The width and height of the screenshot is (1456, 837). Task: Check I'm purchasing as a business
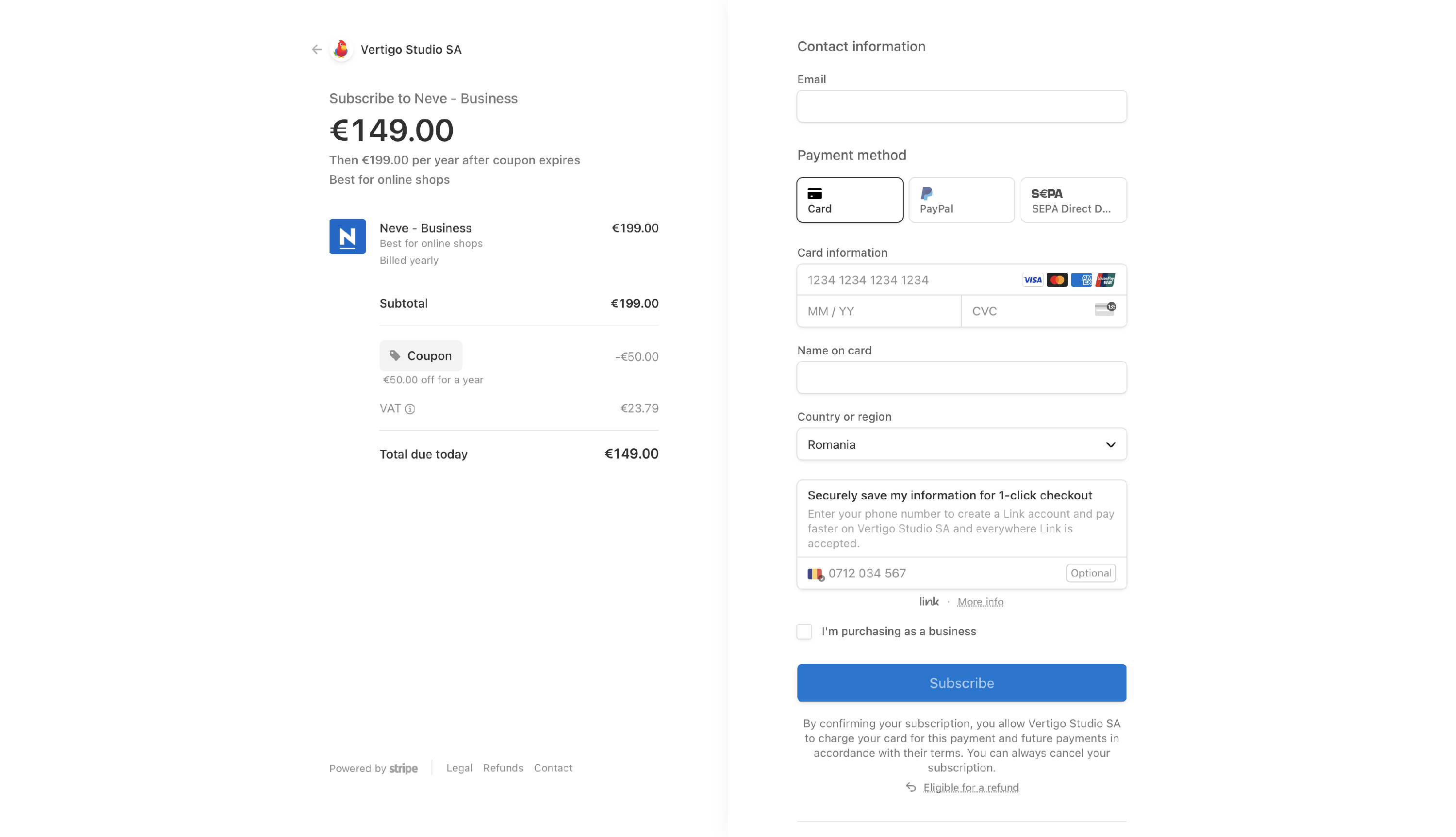804,631
